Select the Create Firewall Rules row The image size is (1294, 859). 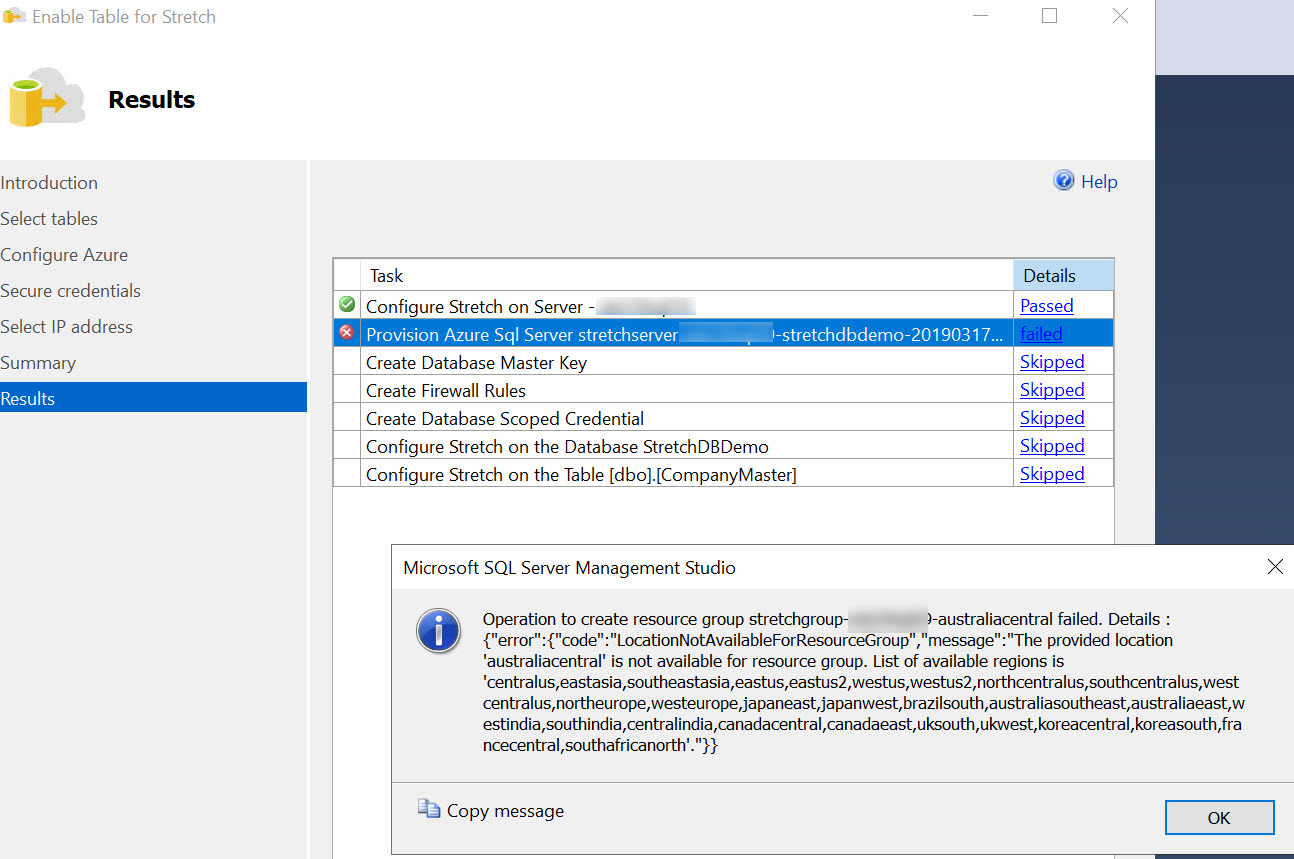pos(723,389)
